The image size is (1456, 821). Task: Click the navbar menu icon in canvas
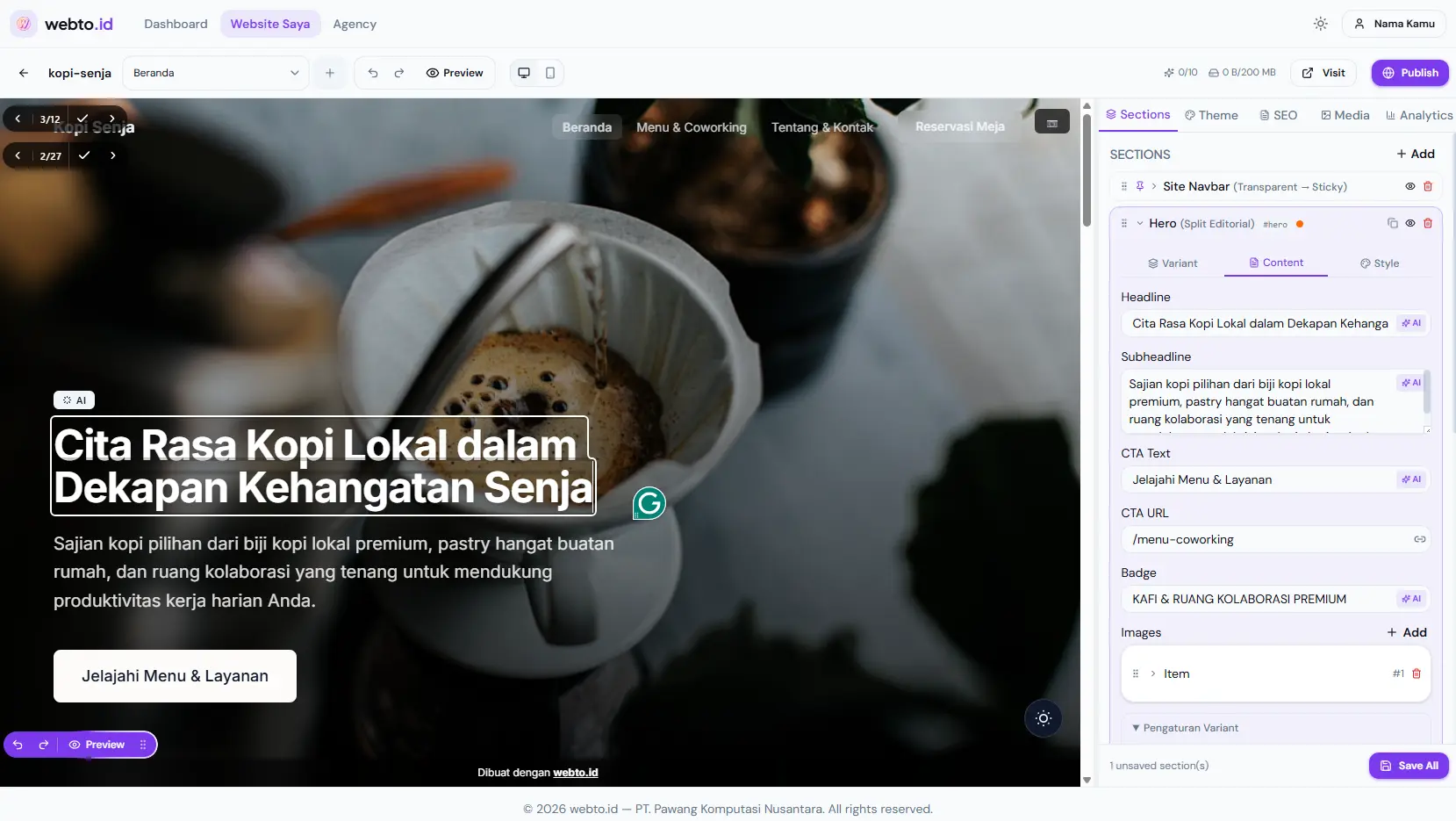(1052, 122)
